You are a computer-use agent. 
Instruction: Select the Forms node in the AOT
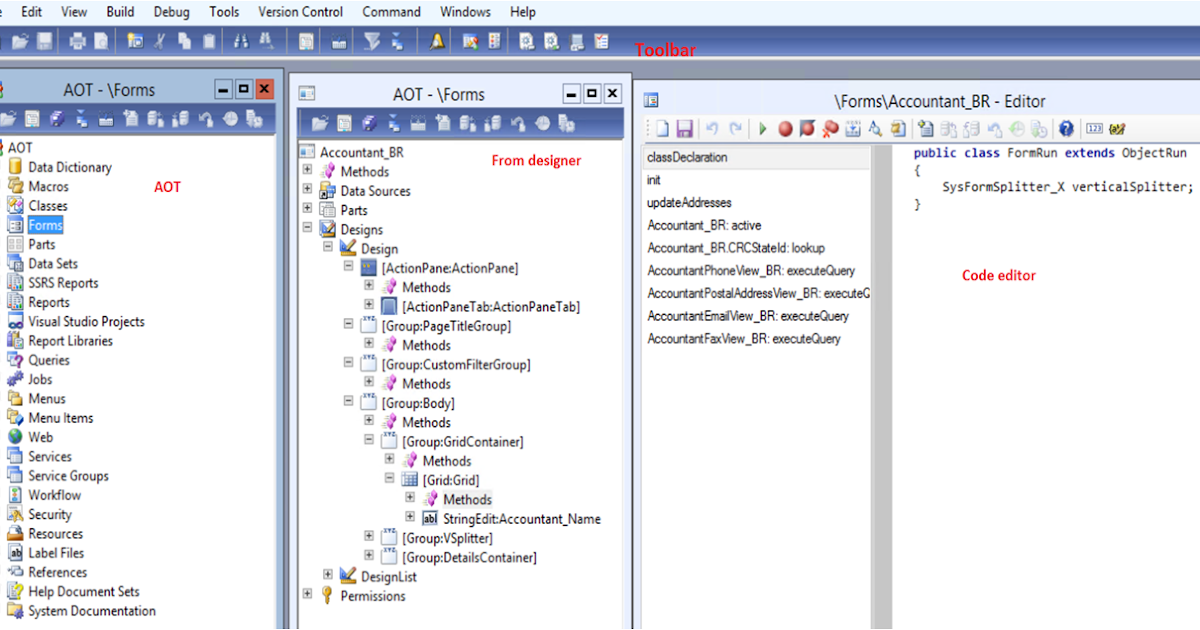pyautogui.click(x=47, y=224)
